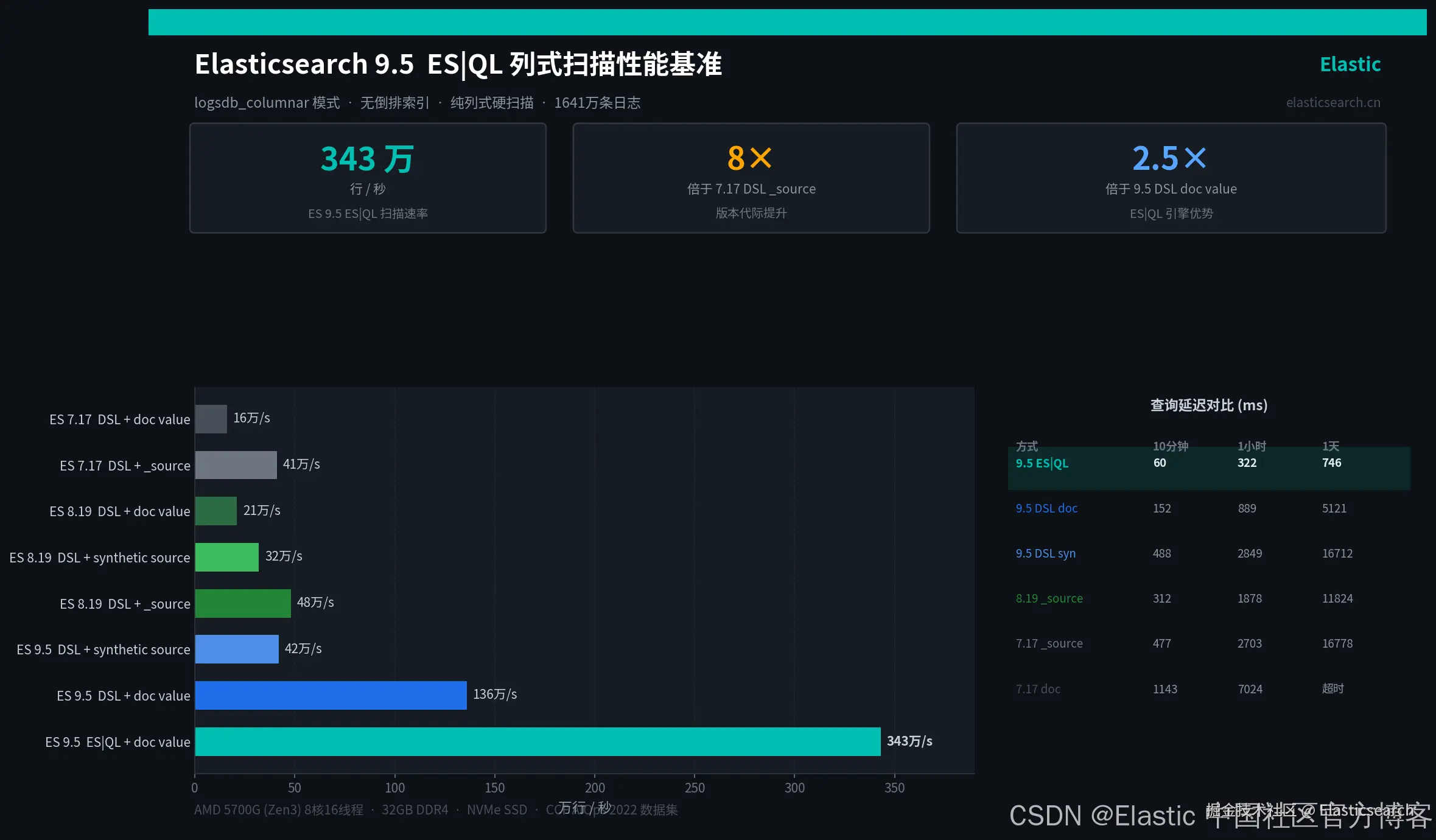This screenshot has width=1436, height=840.
Task: Click the x-axis tick label "200"
Action: [x=595, y=788]
